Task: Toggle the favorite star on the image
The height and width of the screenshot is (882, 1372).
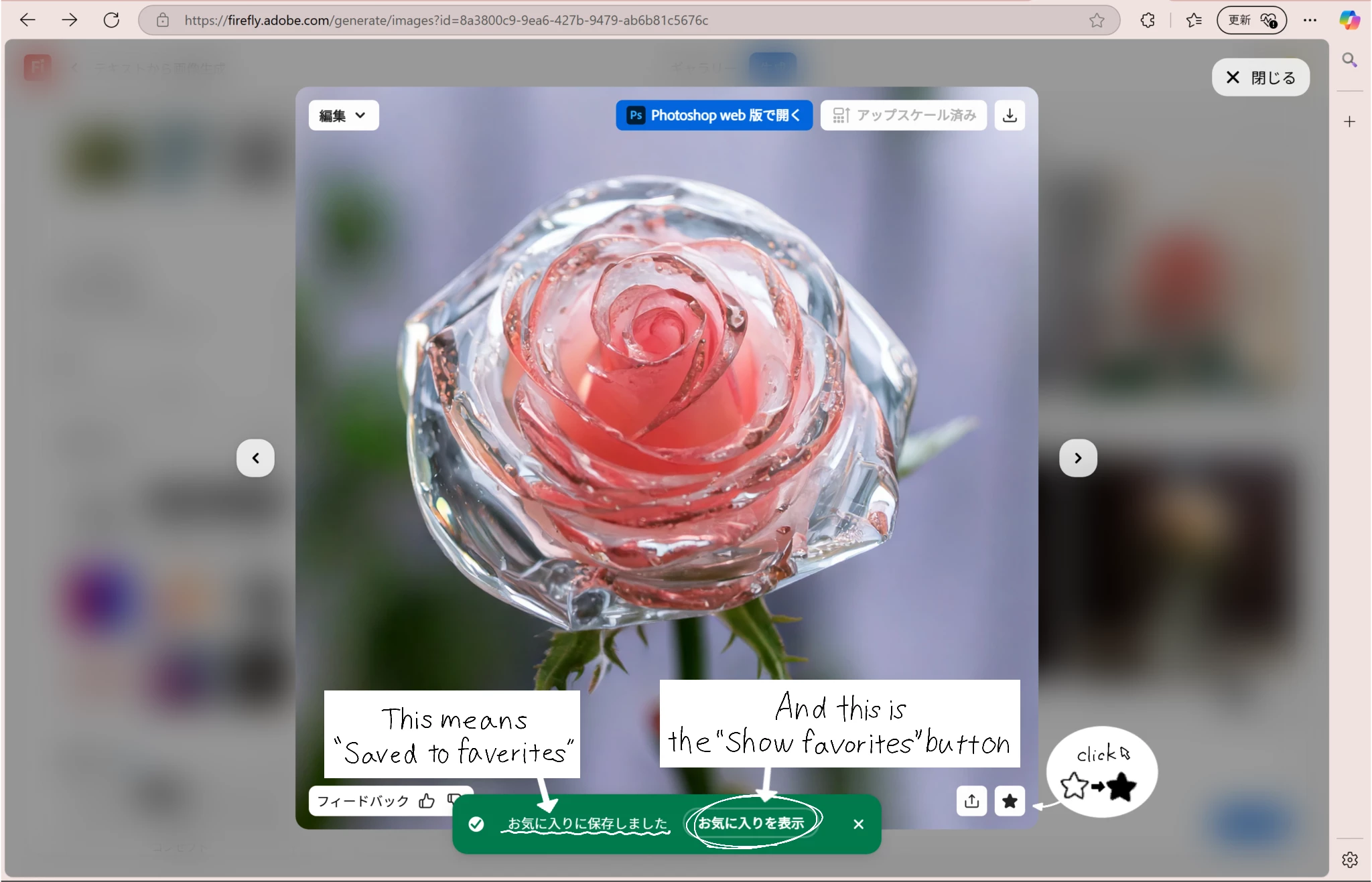Action: coord(1010,801)
